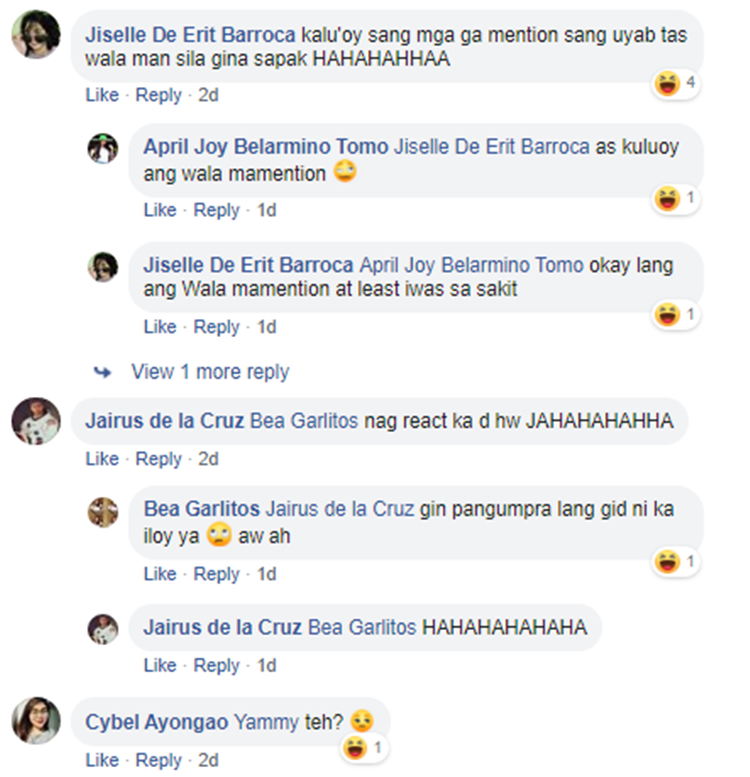Expand View 1 more reply
Image resolution: width=750 pixels, height=777 pixels.
tap(210, 372)
